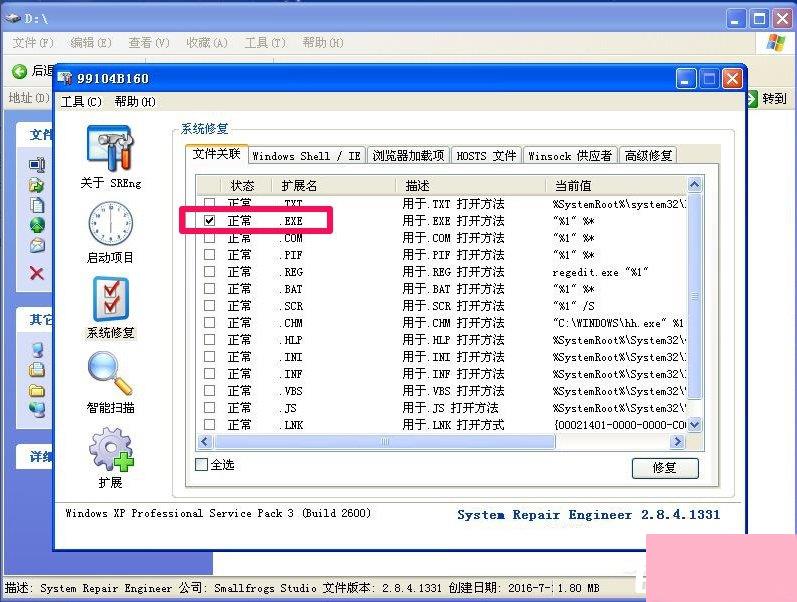
Task: Click the copy file icon in D:\ sidebar
Action: [x=37, y=205]
